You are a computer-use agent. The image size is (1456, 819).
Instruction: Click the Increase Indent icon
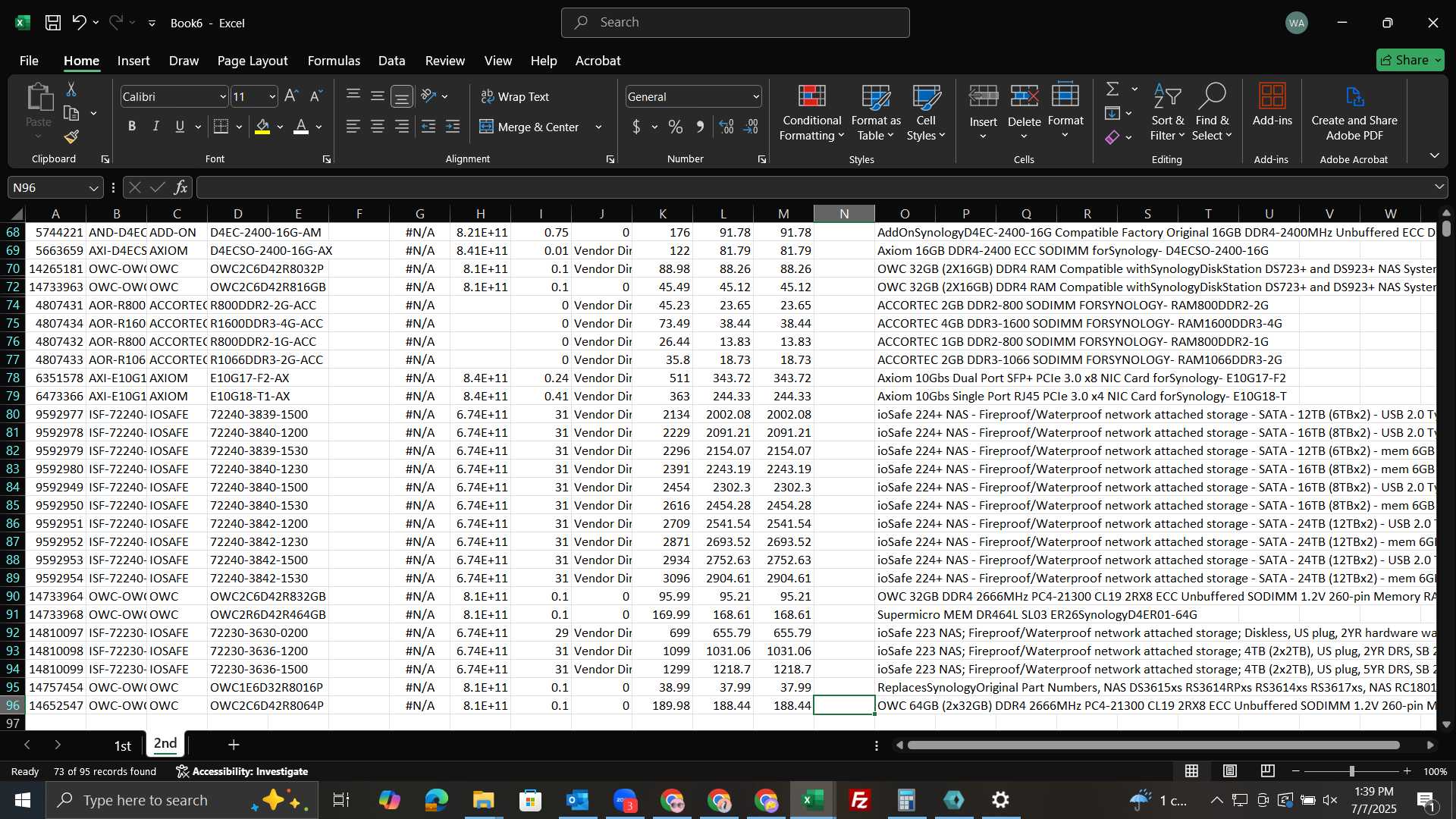[453, 127]
